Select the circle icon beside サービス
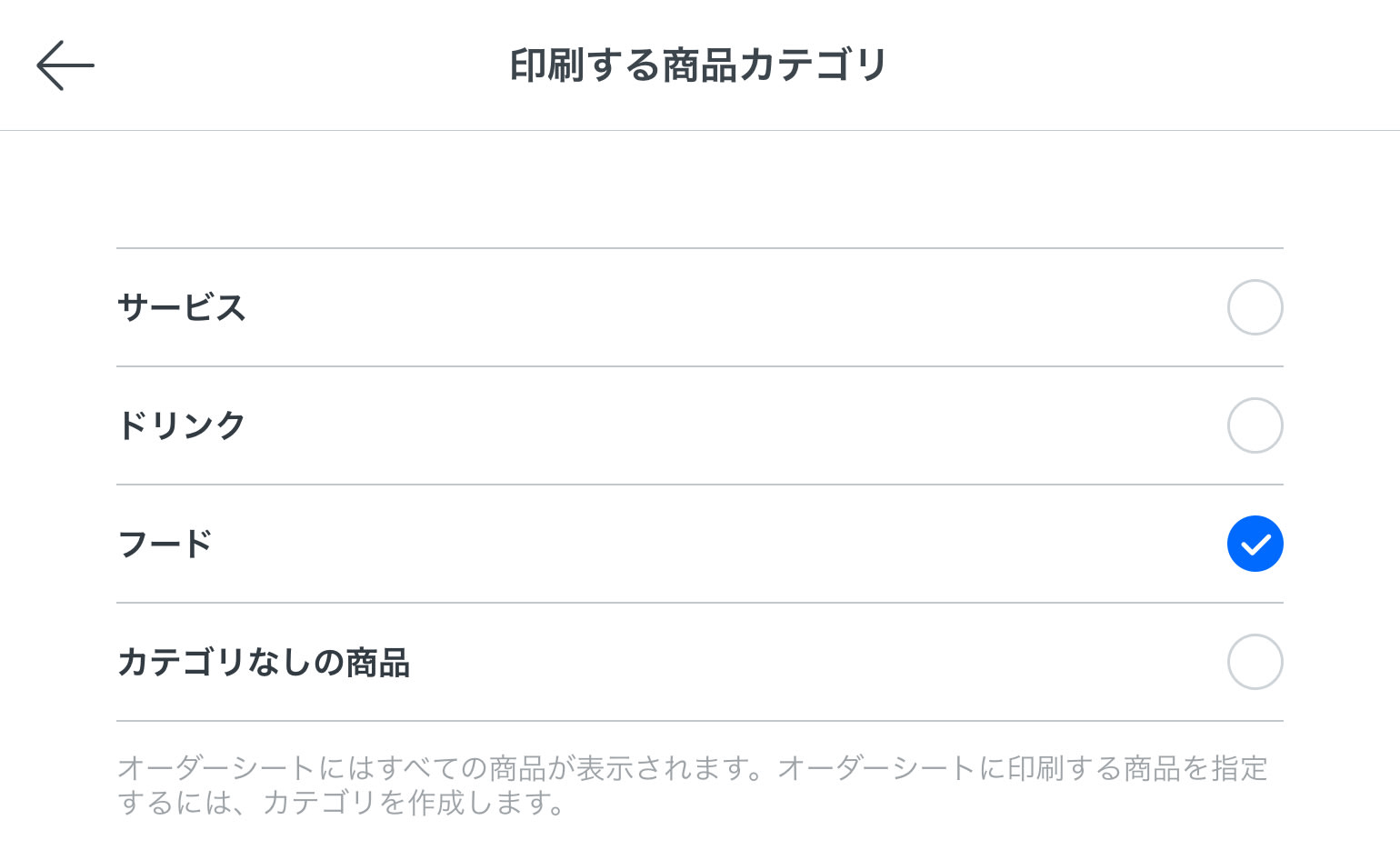The height and width of the screenshot is (850, 1400). pyautogui.click(x=1255, y=307)
